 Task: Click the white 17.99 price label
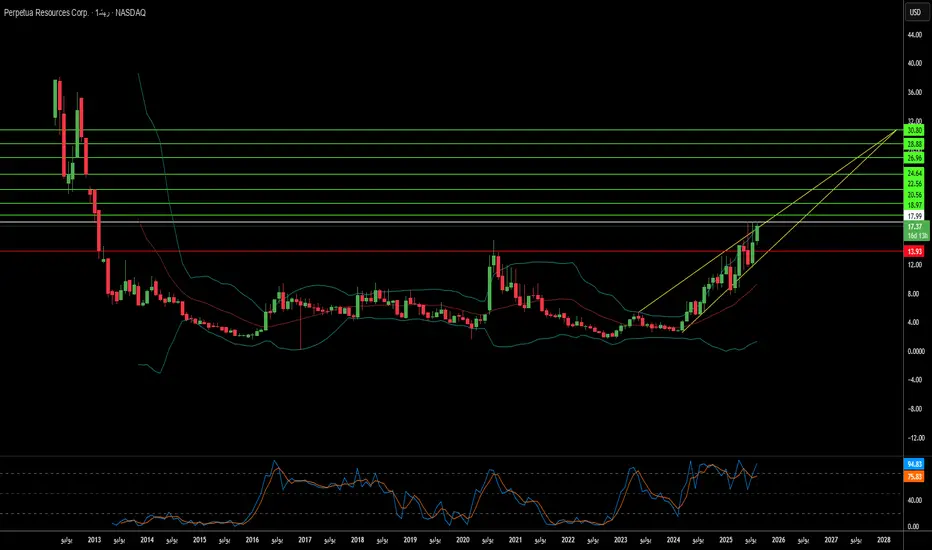coord(914,216)
